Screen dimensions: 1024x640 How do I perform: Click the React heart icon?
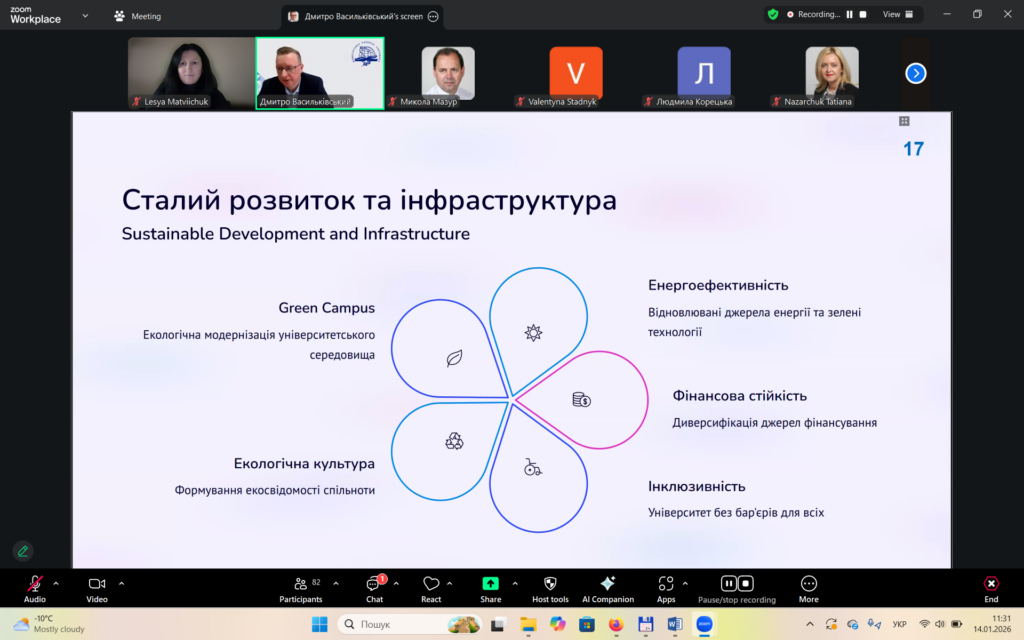(x=431, y=584)
